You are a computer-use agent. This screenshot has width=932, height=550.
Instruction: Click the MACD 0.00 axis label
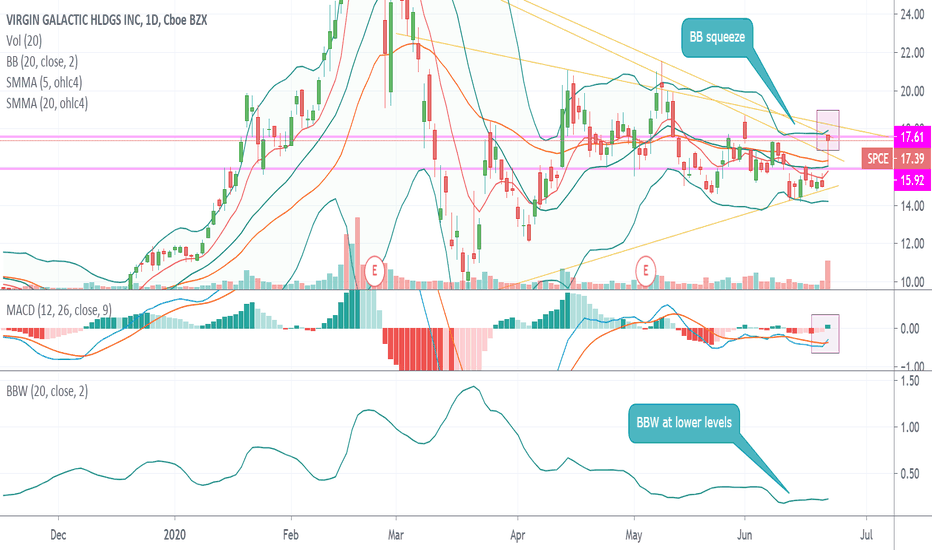(910, 328)
